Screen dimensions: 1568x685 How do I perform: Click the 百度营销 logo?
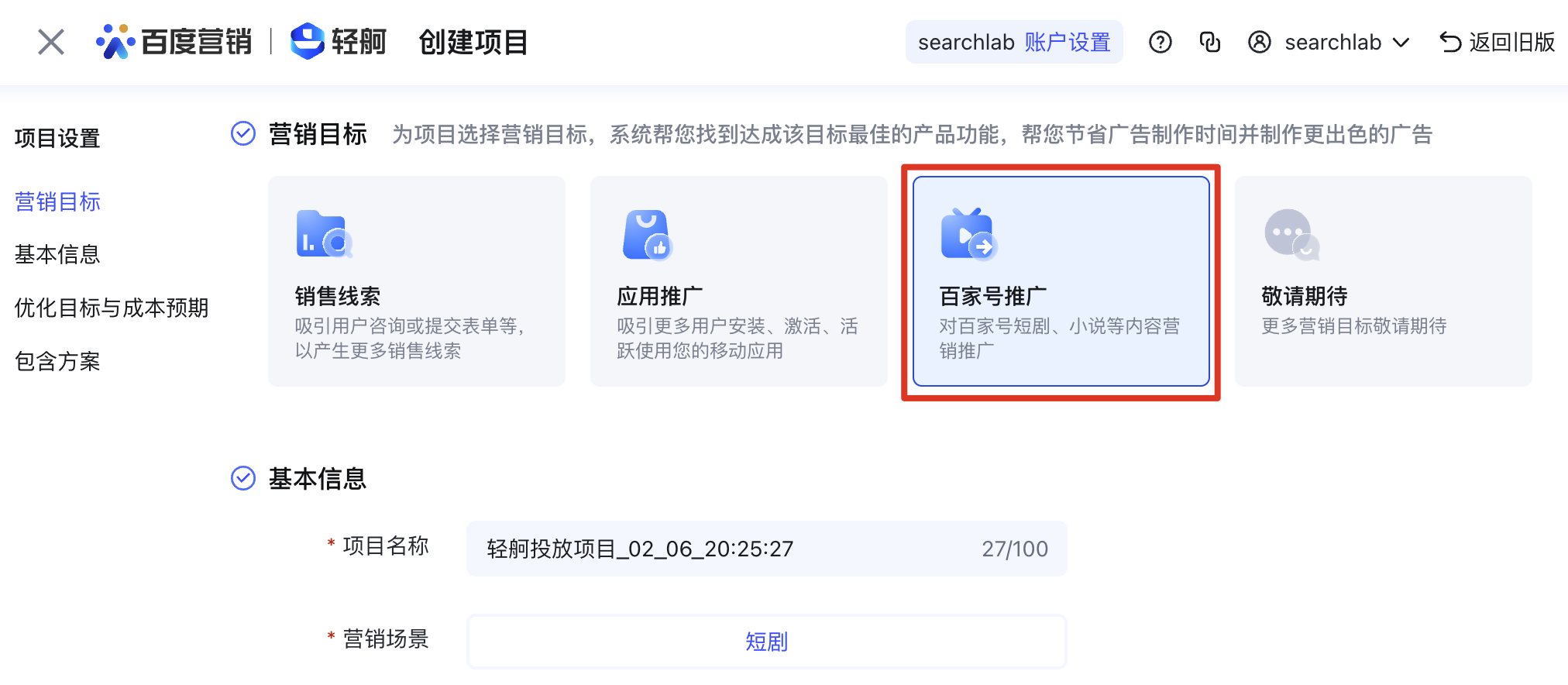[x=174, y=42]
